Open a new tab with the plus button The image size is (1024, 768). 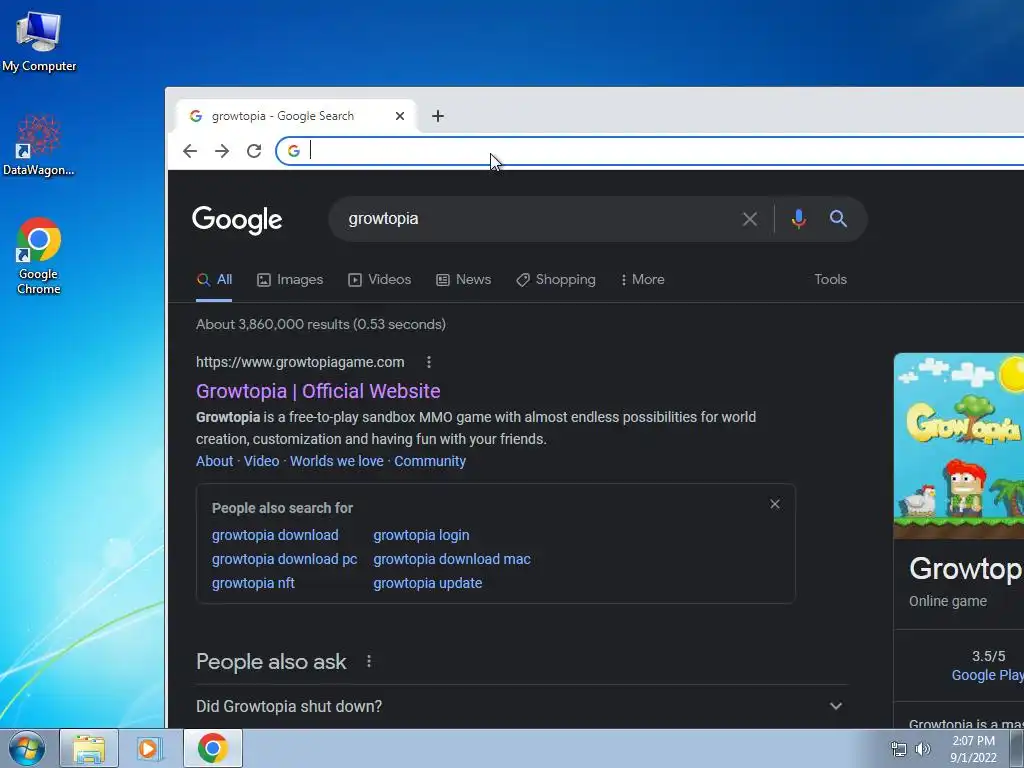438,116
